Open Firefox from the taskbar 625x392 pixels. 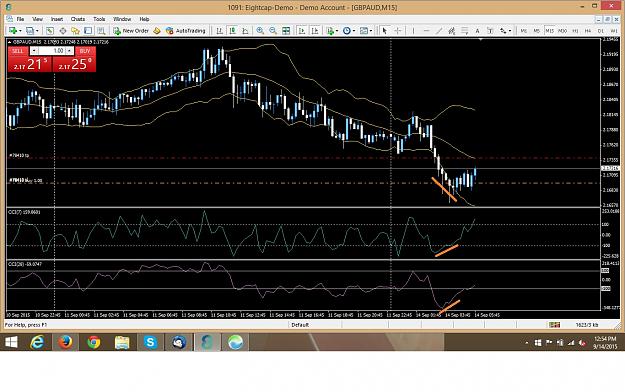[x=65, y=342]
